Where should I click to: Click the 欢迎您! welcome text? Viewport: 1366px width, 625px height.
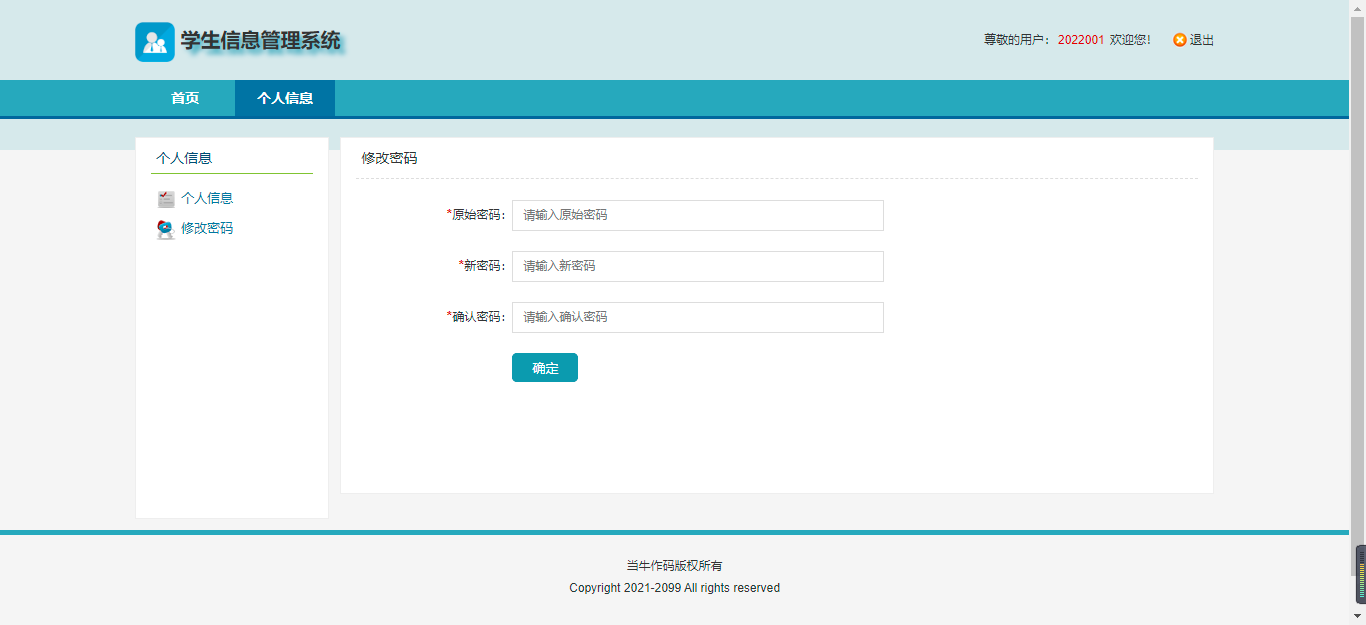[x=1130, y=40]
